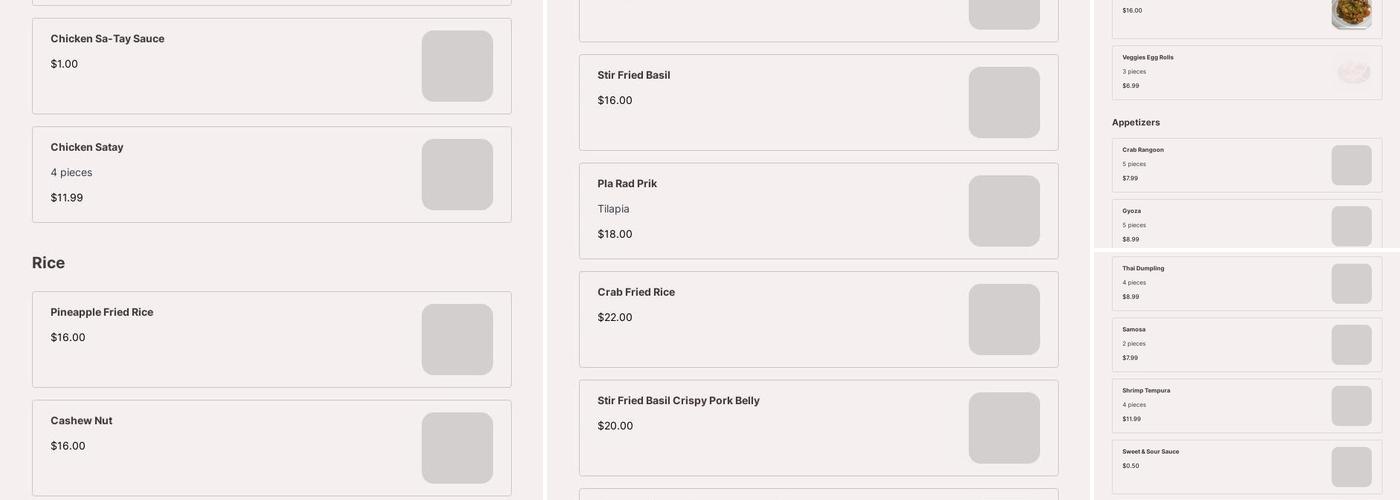The width and height of the screenshot is (1400, 500).
Task: Click the Crab Fried Rice image placeholder
Action: tap(1004, 320)
